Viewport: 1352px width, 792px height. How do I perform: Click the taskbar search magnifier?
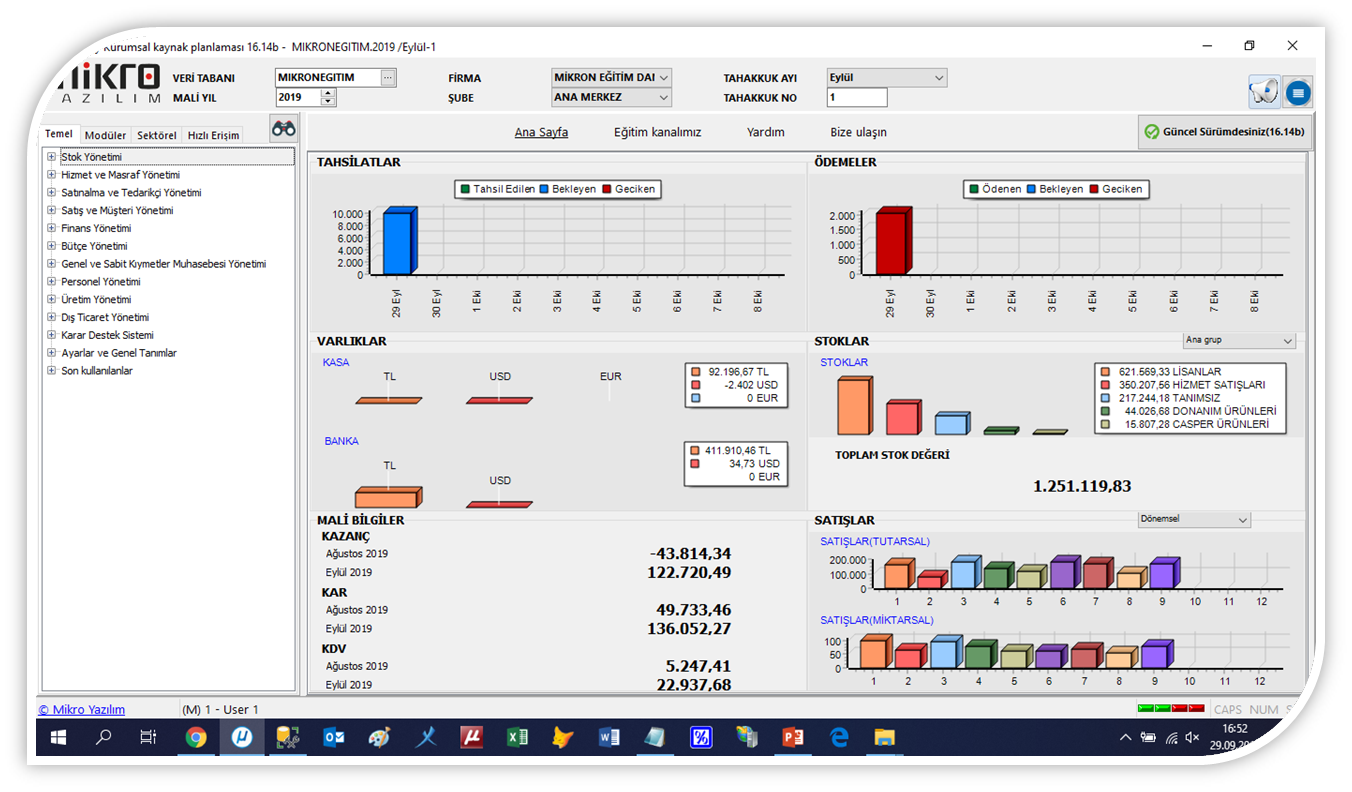104,738
